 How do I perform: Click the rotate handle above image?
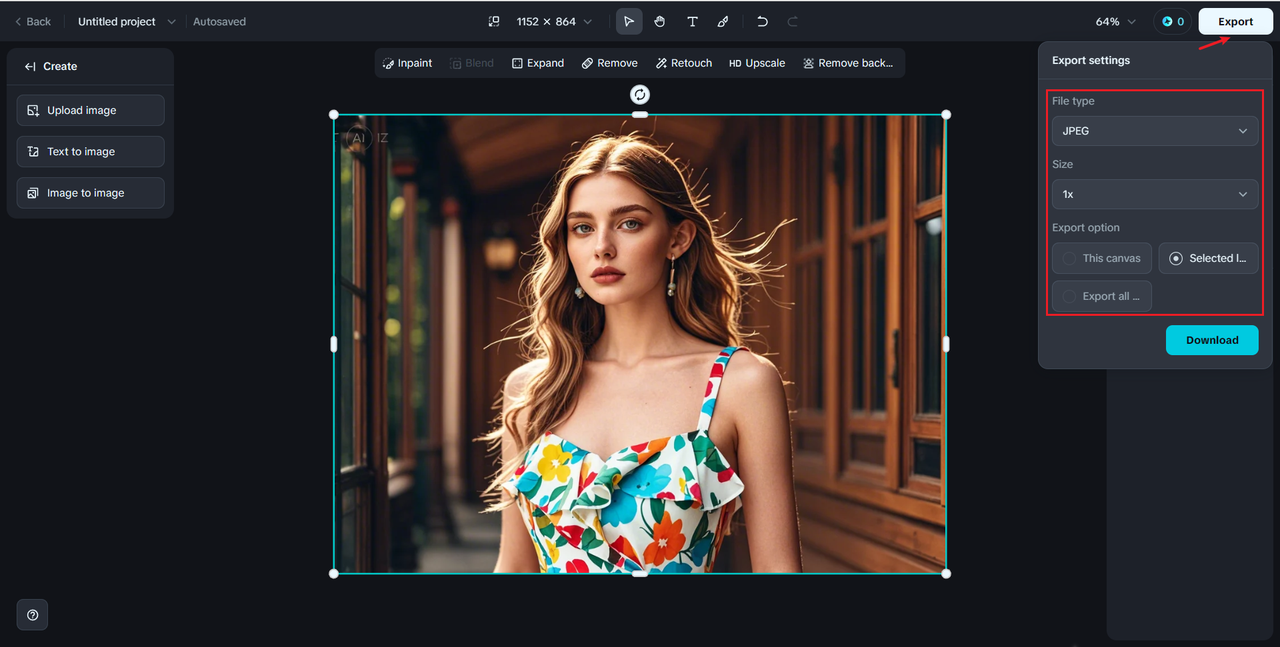640,94
